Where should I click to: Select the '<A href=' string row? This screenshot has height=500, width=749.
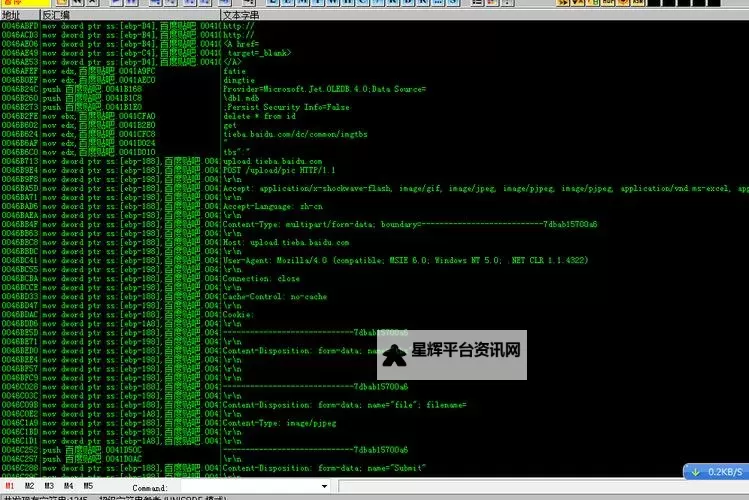point(241,44)
